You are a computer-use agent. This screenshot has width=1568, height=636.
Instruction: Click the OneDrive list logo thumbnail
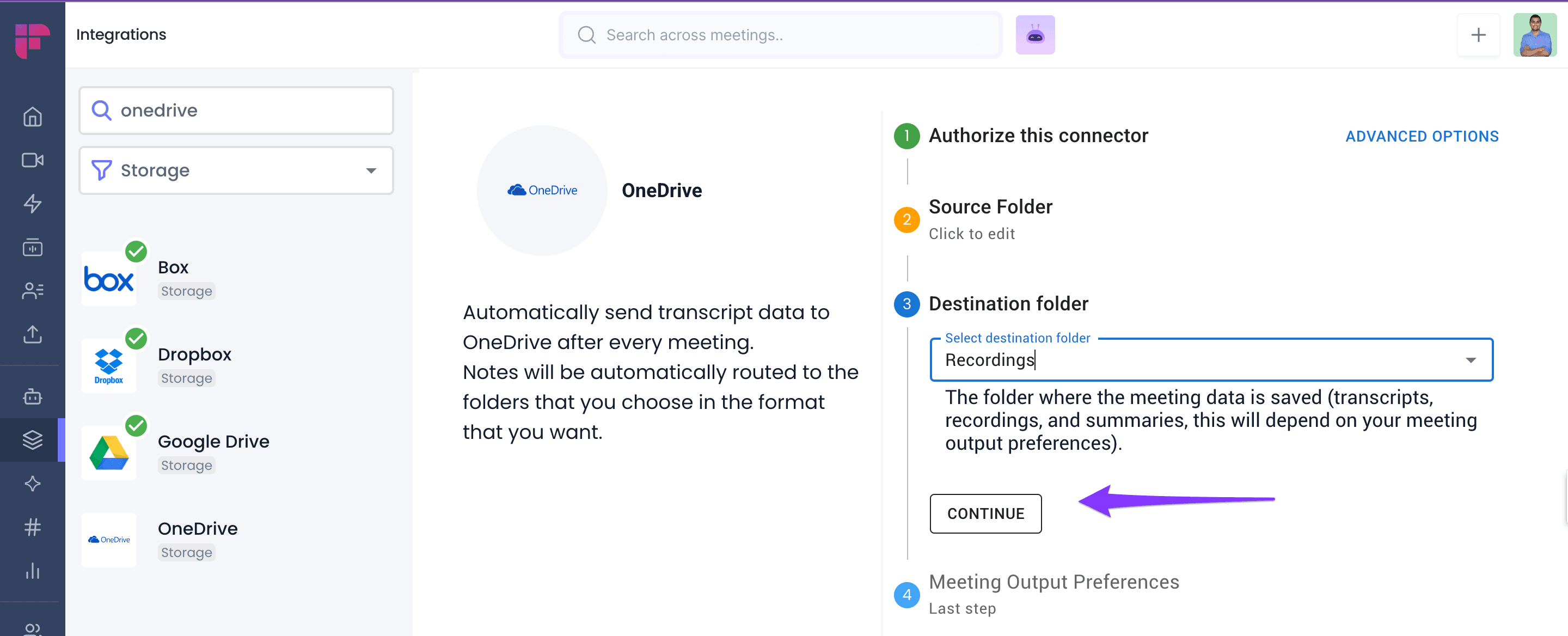pos(109,541)
